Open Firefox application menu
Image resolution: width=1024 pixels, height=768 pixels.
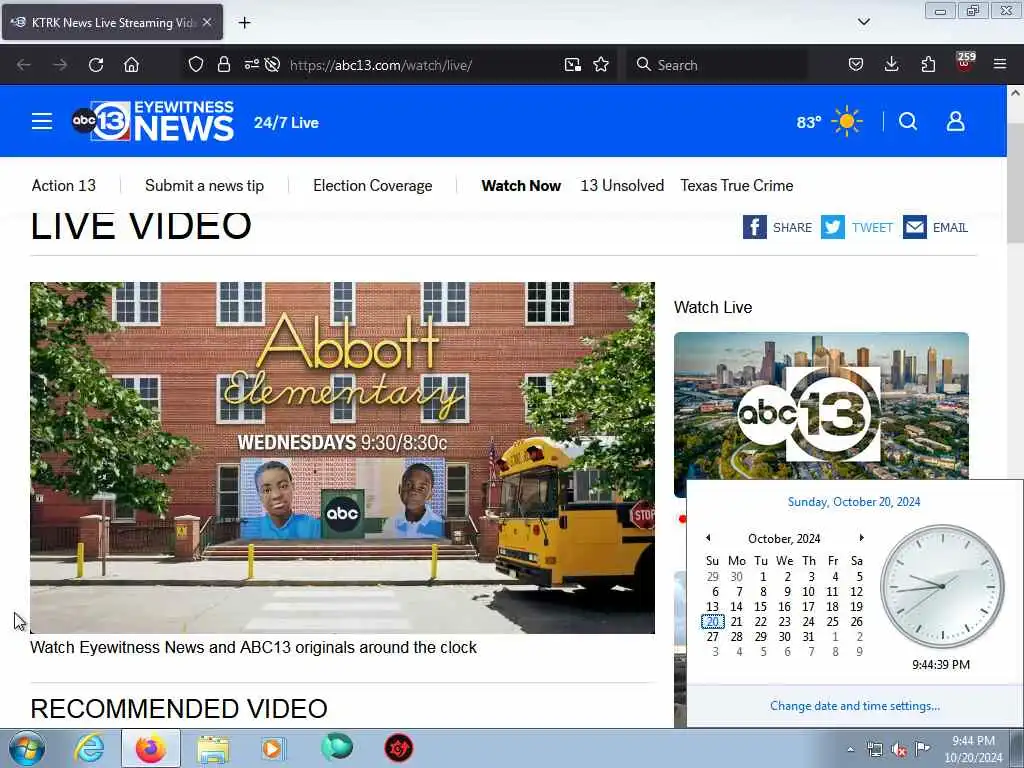coord(1000,64)
